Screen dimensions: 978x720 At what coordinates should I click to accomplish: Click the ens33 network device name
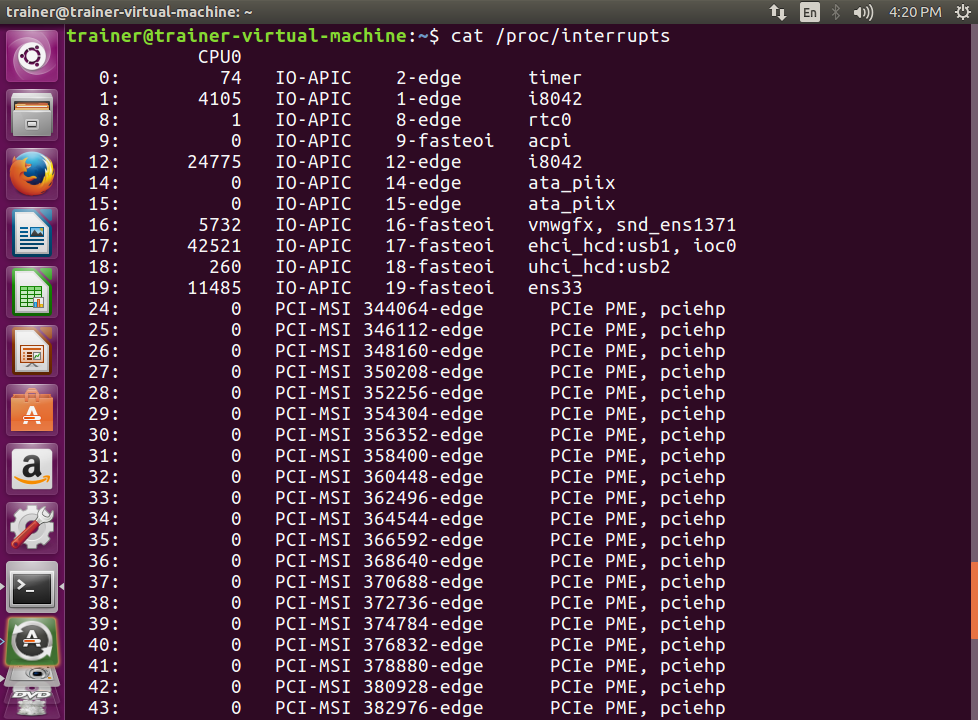(x=554, y=288)
